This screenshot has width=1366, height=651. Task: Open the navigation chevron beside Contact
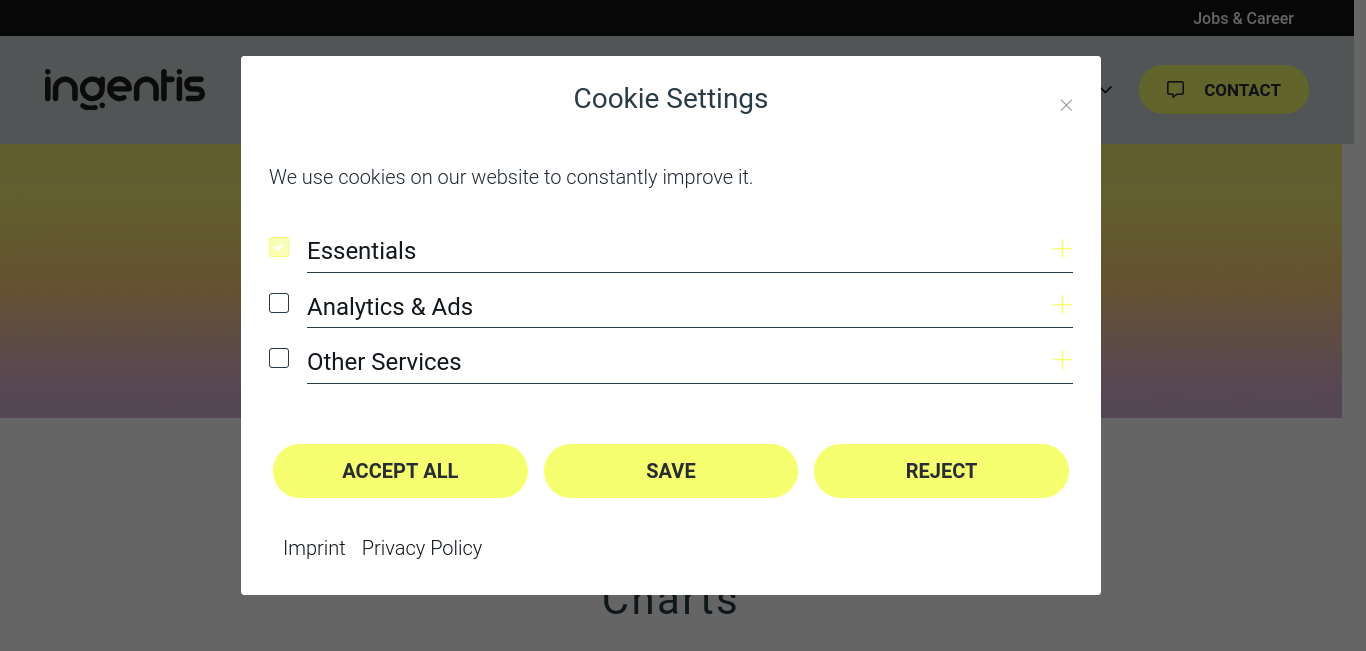[1106, 90]
